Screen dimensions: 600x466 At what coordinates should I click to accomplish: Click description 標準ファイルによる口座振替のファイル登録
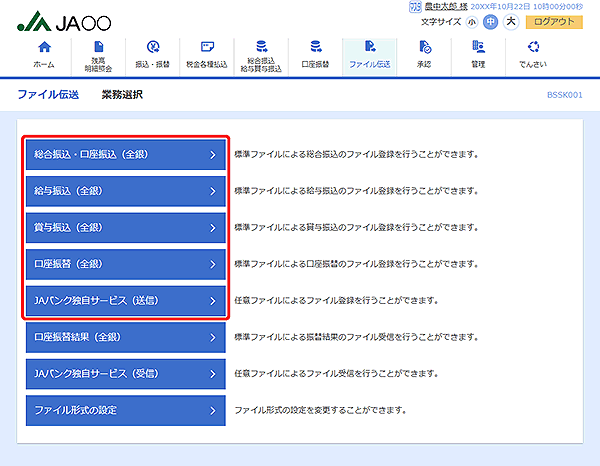[x=356, y=264]
